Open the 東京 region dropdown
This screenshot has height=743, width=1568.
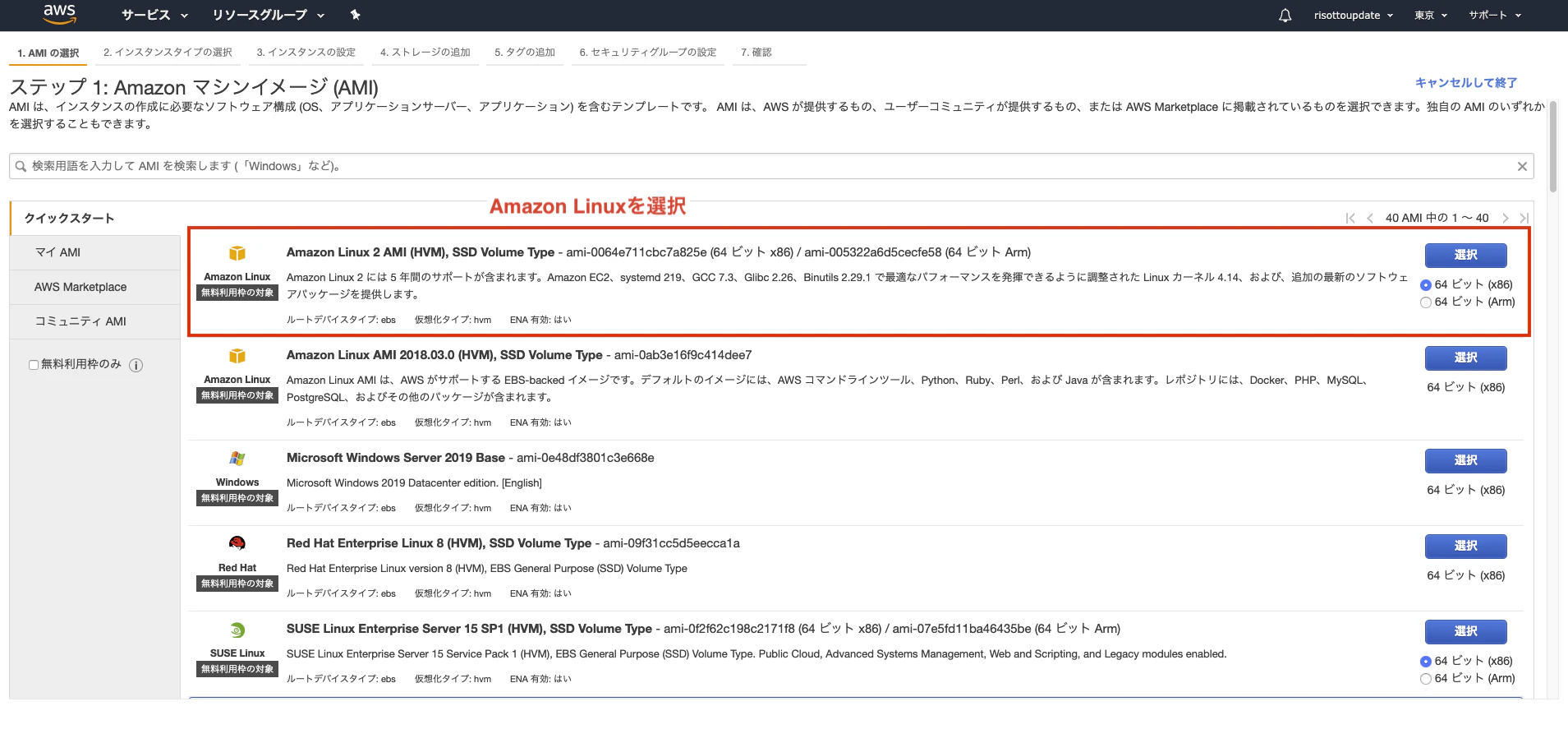click(1431, 15)
